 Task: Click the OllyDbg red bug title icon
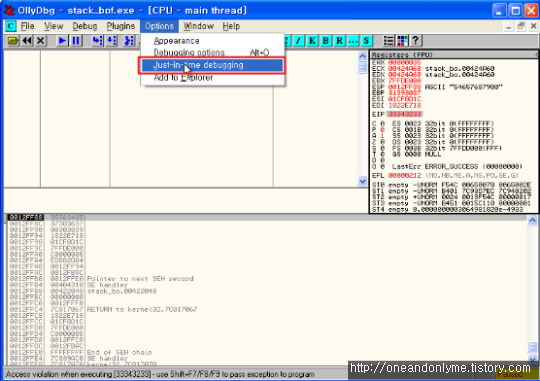click(x=9, y=10)
